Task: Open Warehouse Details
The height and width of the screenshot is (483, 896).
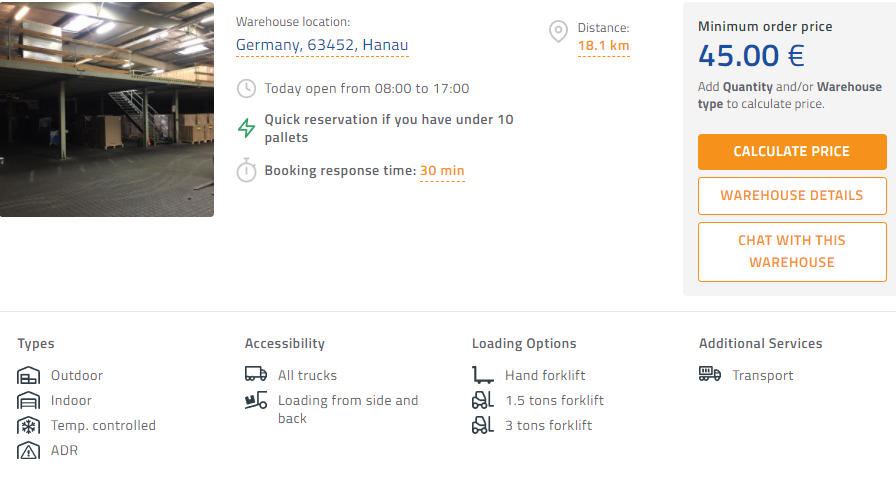Action: pyautogui.click(x=792, y=196)
